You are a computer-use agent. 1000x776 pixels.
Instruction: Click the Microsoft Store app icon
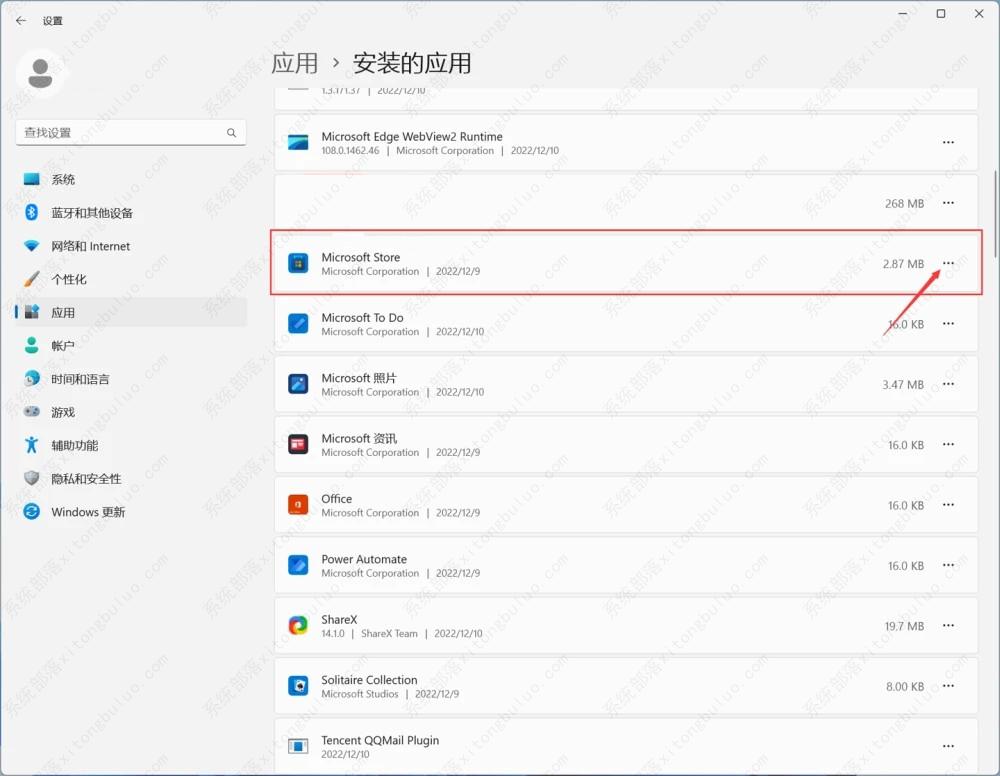pos(298,264)
